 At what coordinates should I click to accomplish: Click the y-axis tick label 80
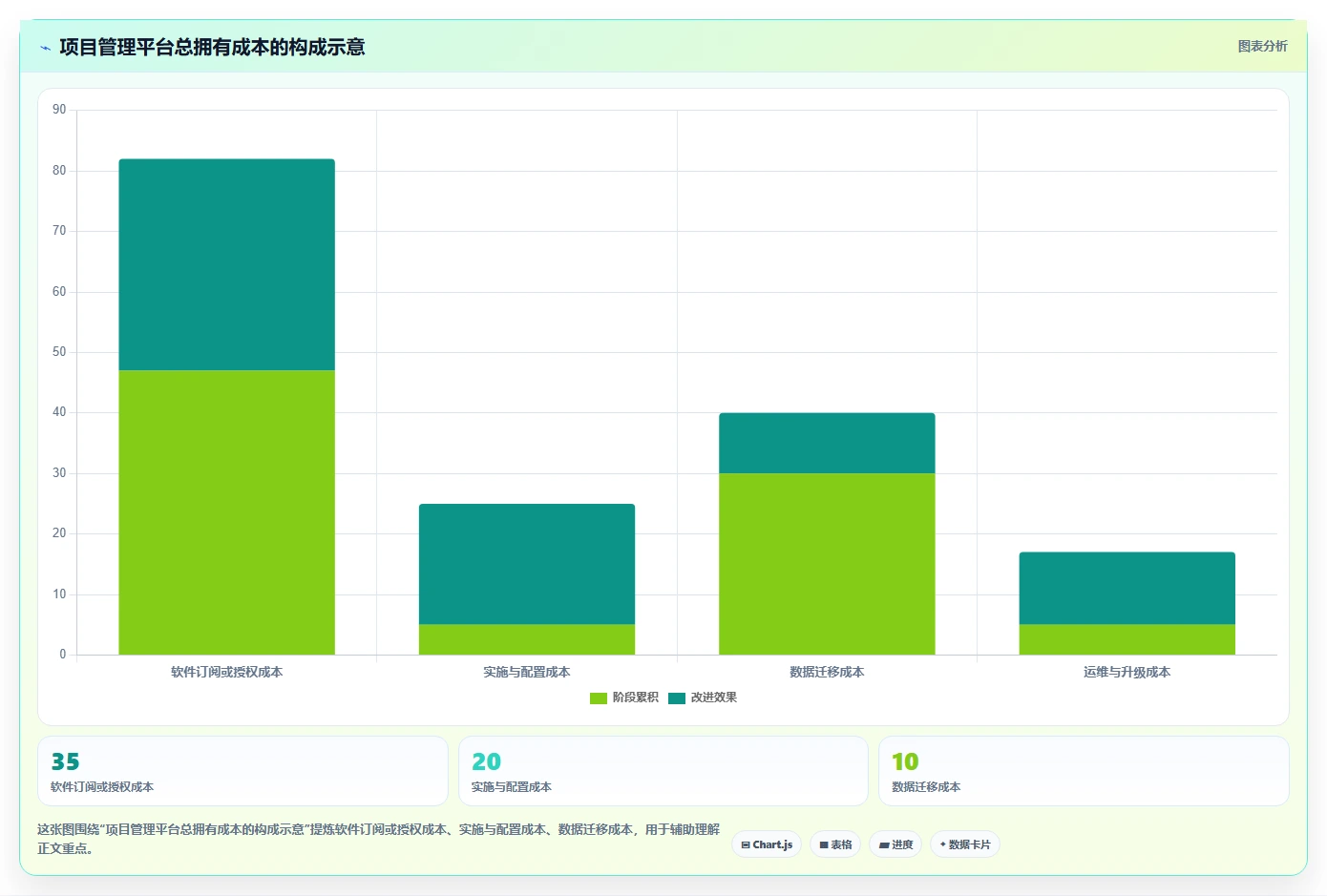coord(59,171)
